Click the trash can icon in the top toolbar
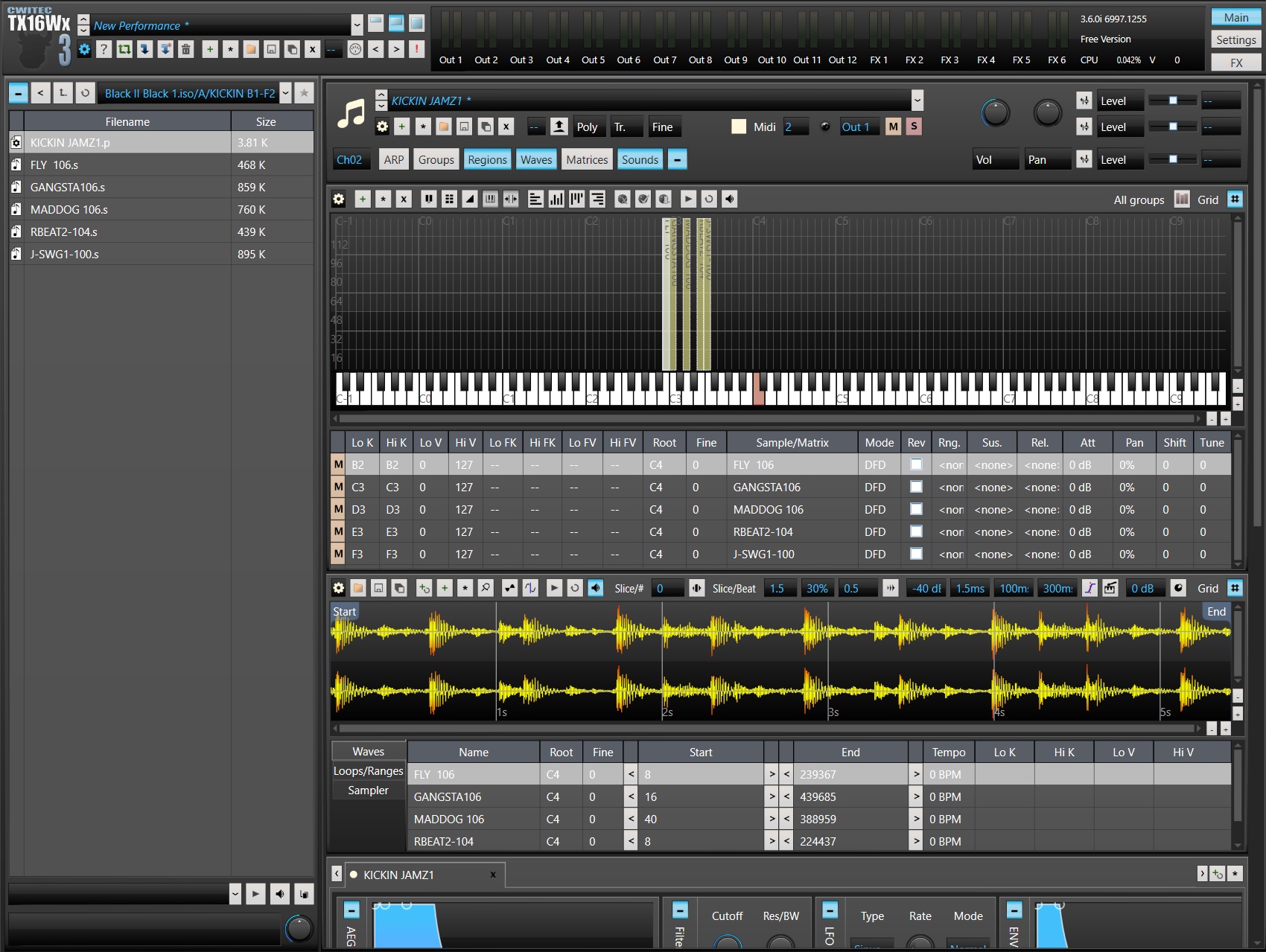1266x952 pixels. [186, 50]
